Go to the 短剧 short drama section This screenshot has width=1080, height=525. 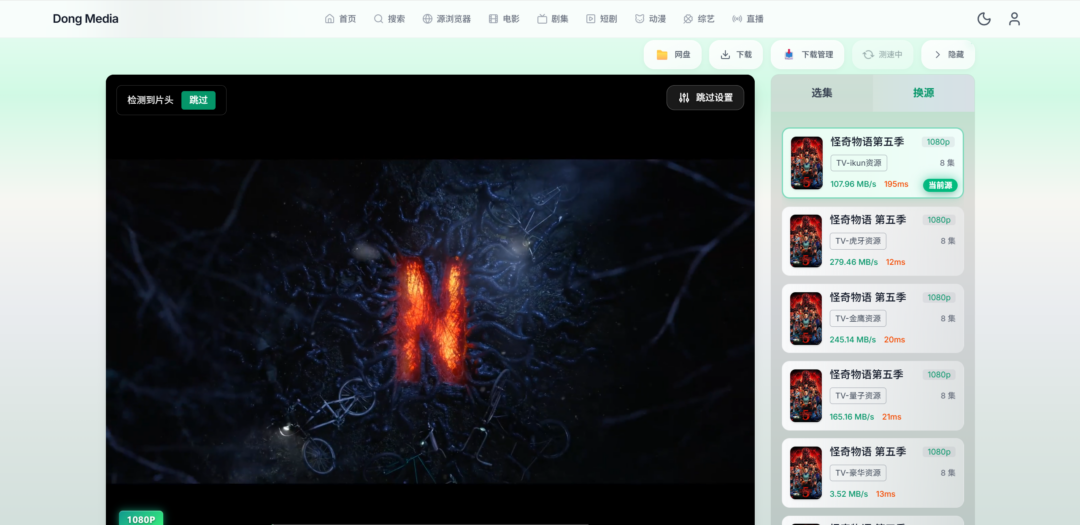point(601,19)
